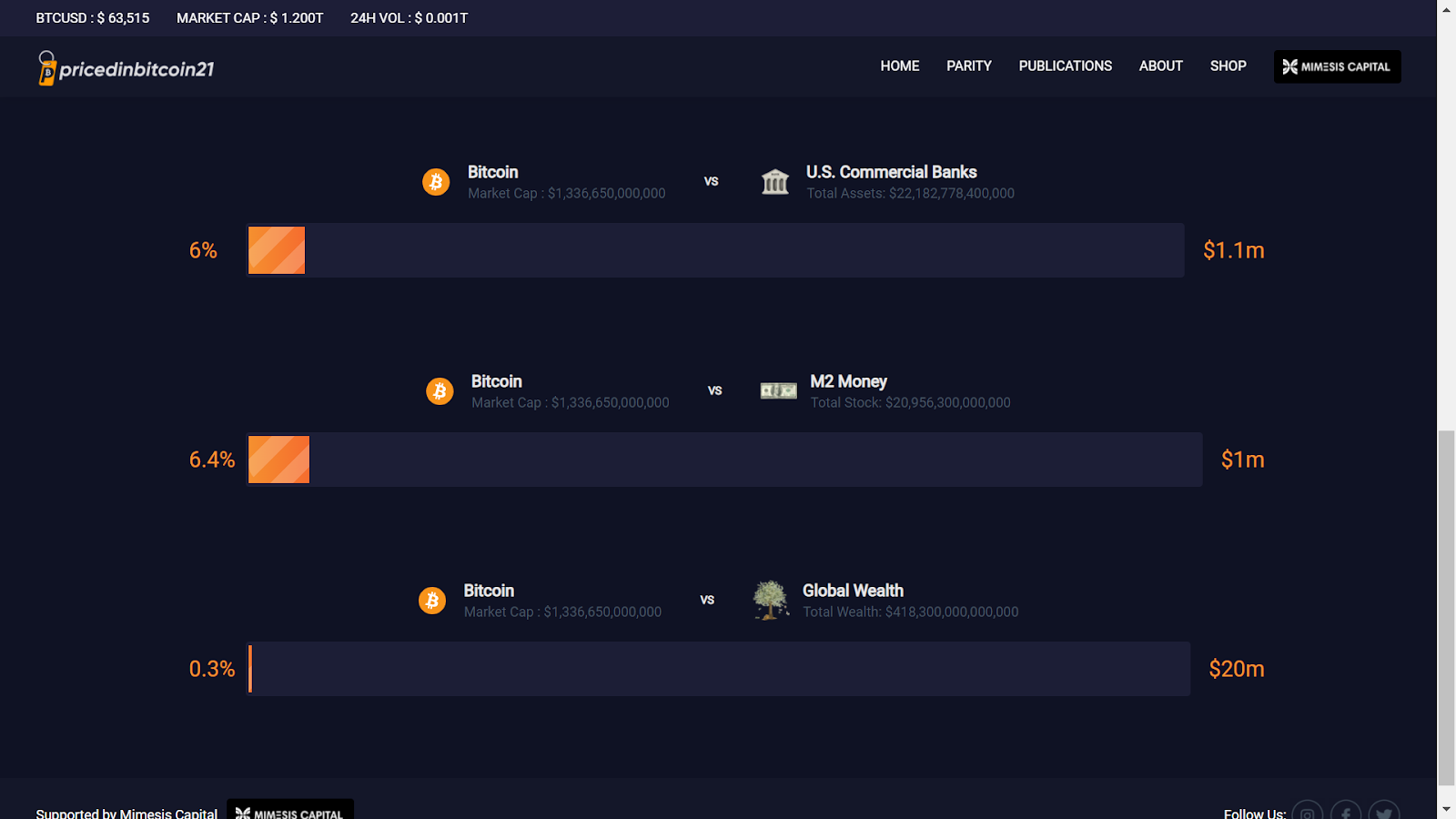
Task: Click the Global Wealth money tree icon
Action: coord(771,600)
